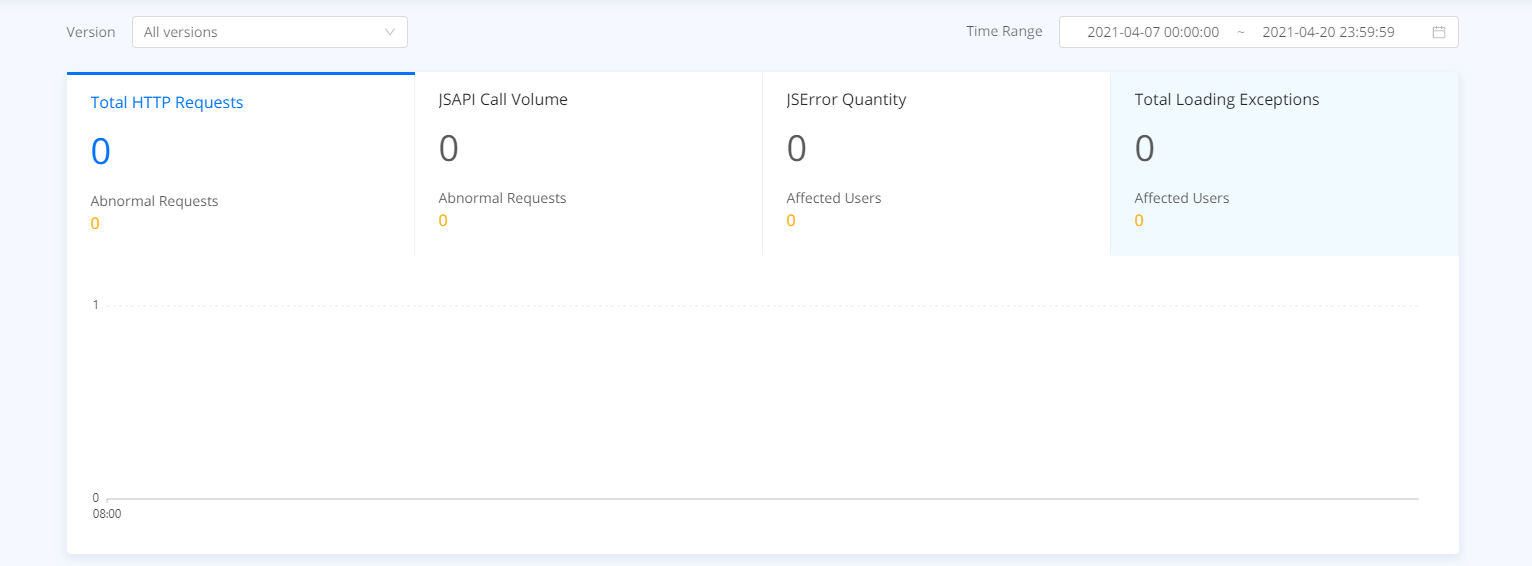Viewport: 1532px width, 566px height.
Task: Click the blue 0 HTTP requests count
Action: (101, 152)
